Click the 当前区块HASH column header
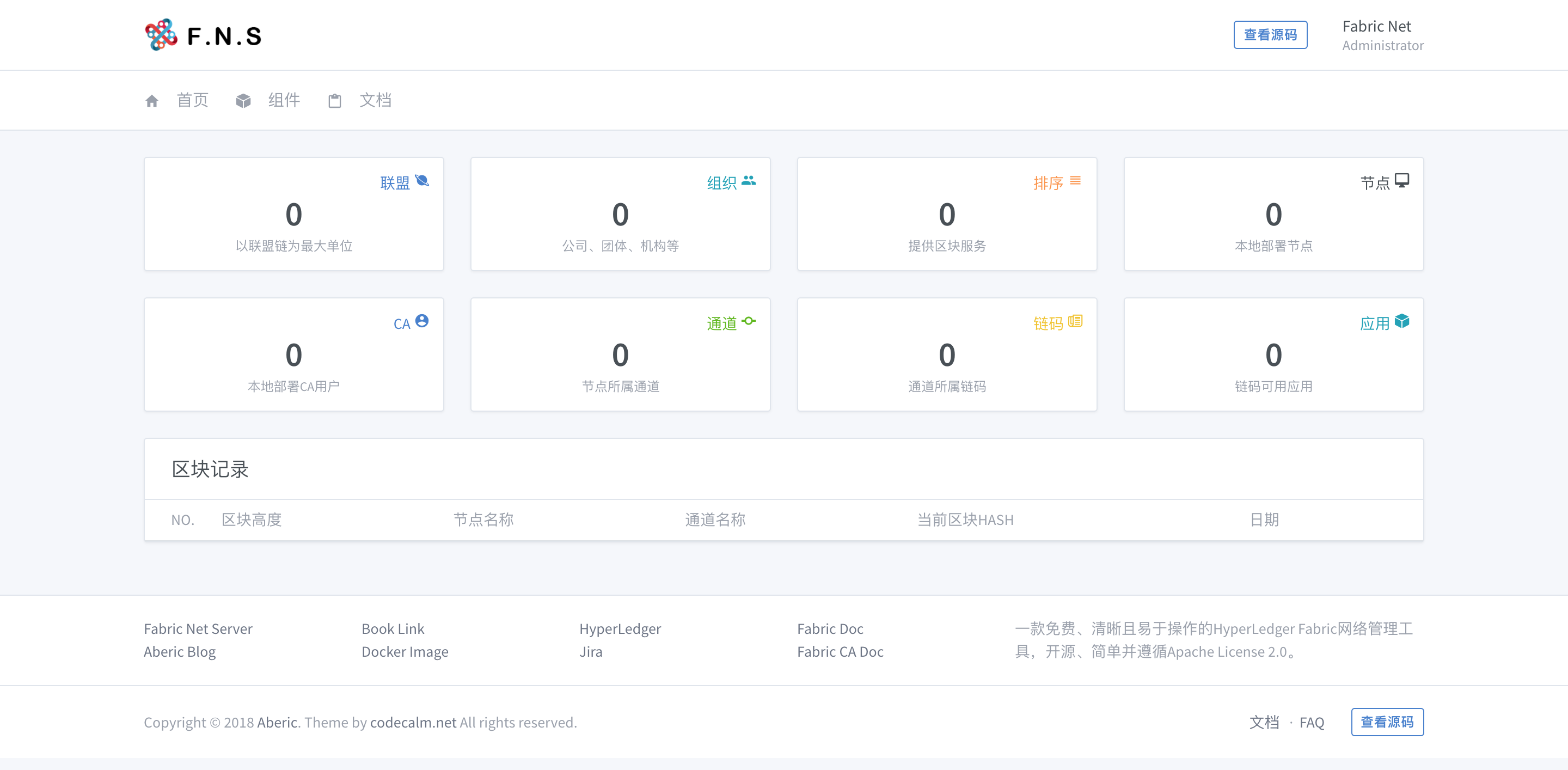Viewport: 1568px width, 770px height. tap(965, 520)
